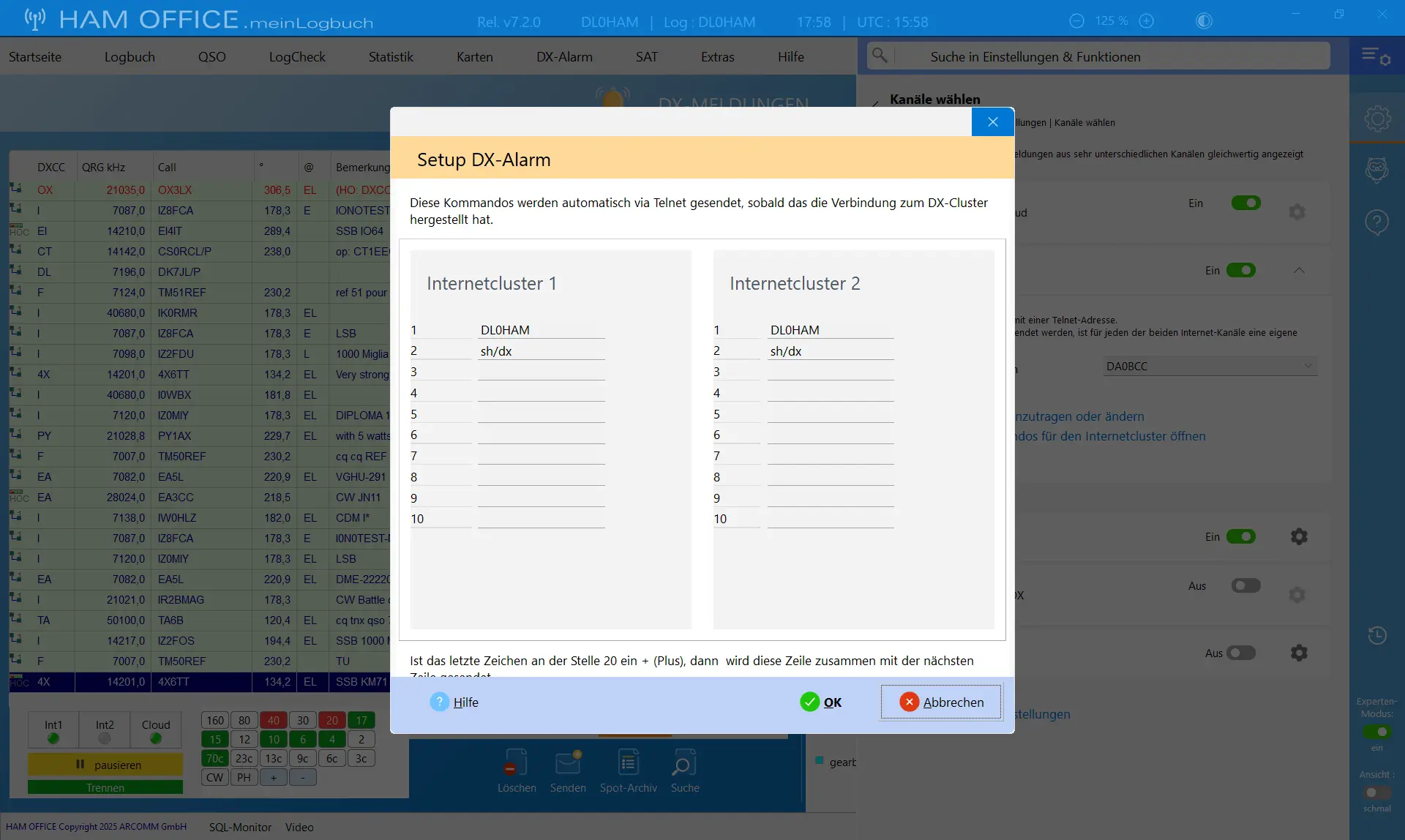The width and height of the screenshot is (1405, 840).
Task: Toggle the Experten-Modus switch
Action: pyautogui.click(x=1377, y=732)
